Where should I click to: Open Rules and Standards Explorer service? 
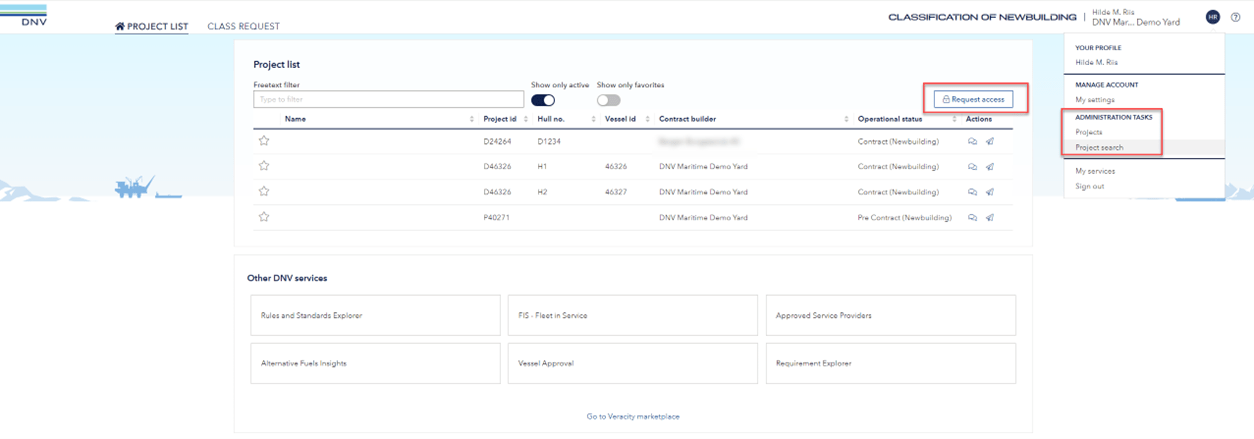(x=375, y=315)
